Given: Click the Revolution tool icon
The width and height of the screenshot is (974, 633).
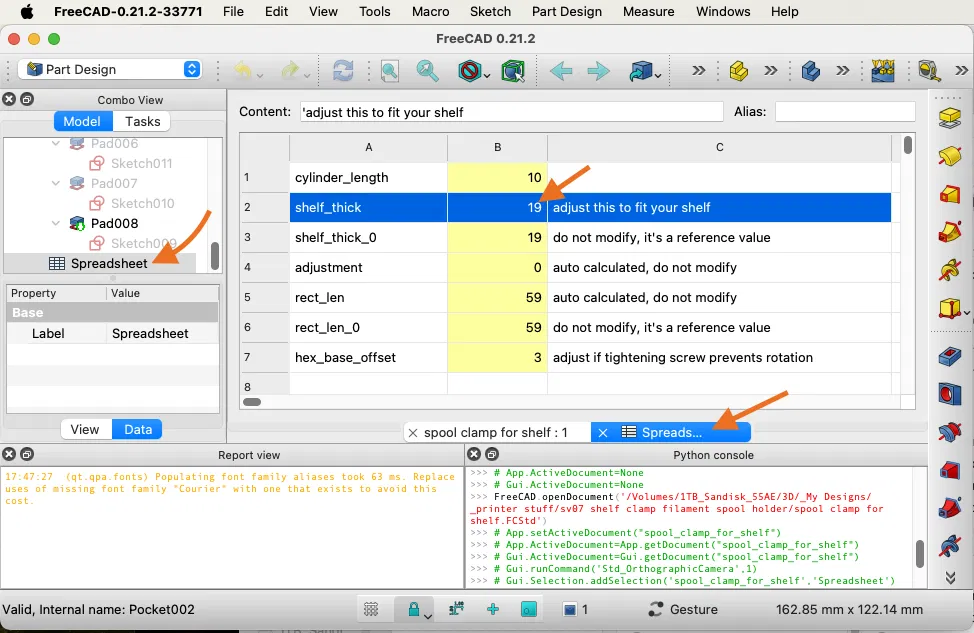Looking at the screenshot, I should 950,155.
